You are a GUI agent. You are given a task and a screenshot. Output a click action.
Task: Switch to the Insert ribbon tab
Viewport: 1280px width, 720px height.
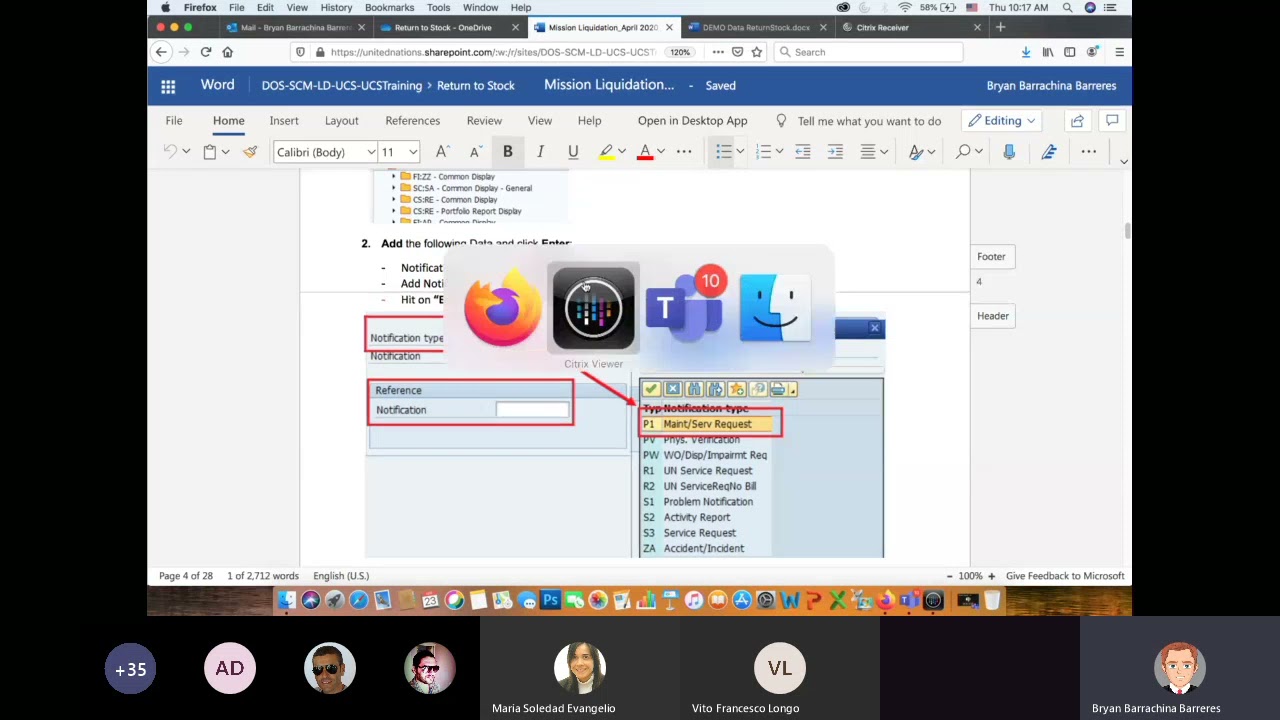284,121
